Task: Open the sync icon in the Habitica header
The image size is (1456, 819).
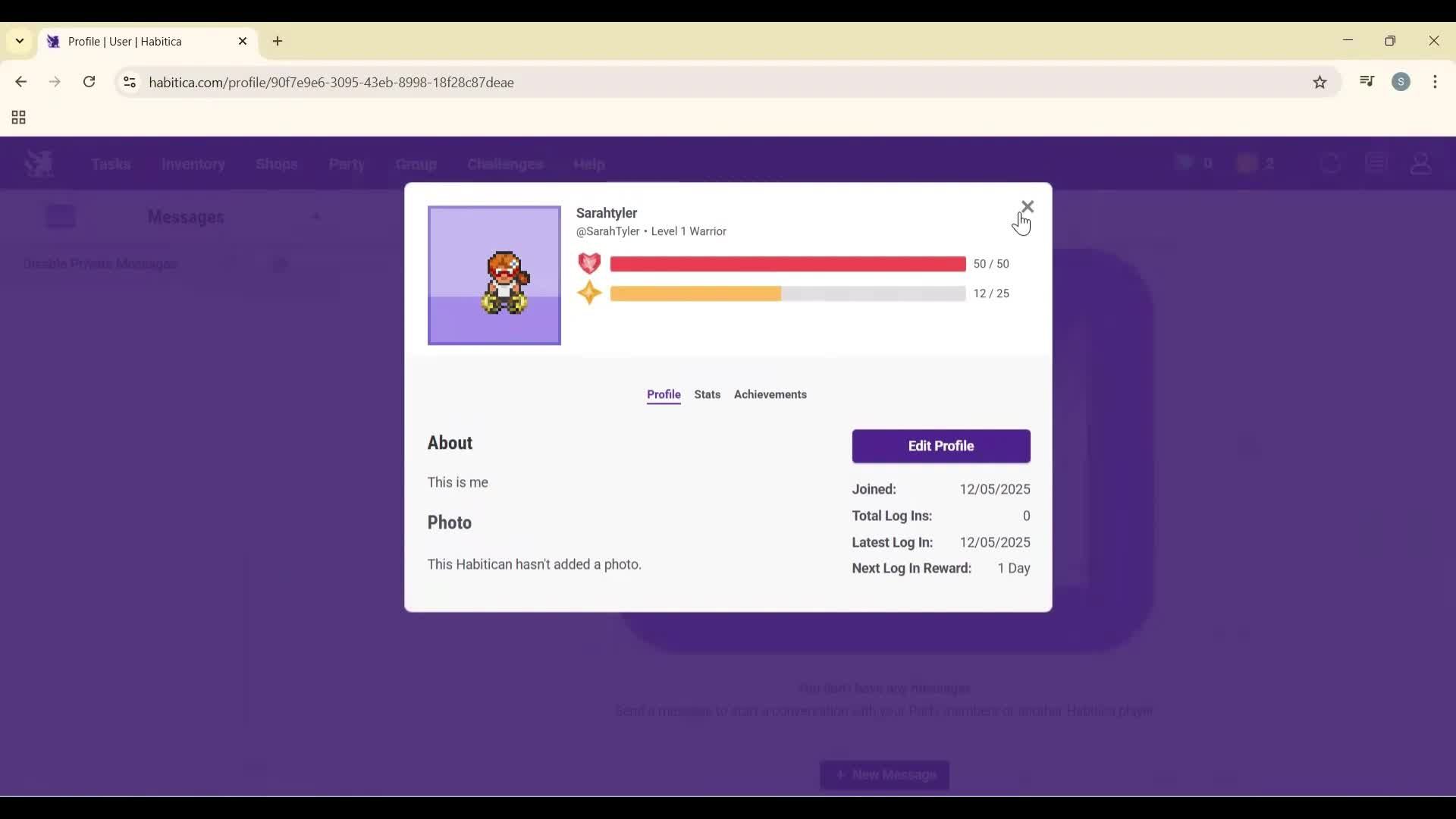Action: pyautogui.click(x=1329, y=163)
